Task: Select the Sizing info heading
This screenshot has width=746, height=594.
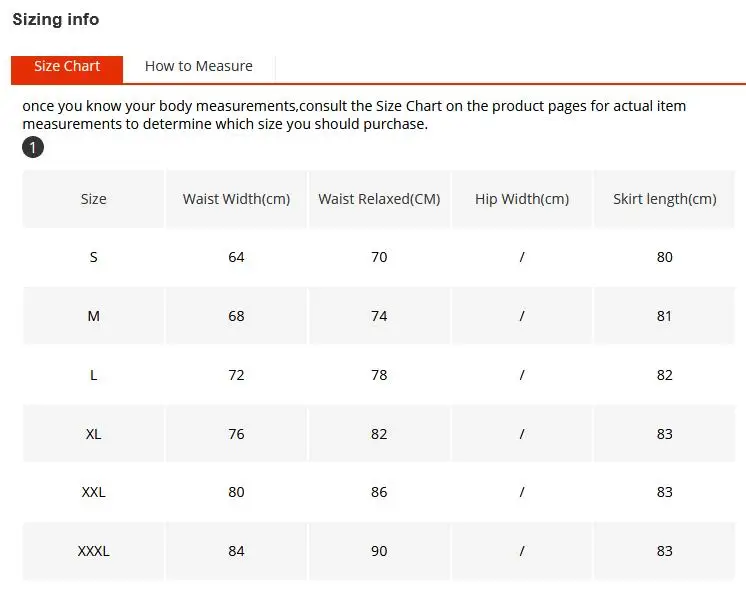Action: coord(56,19)
